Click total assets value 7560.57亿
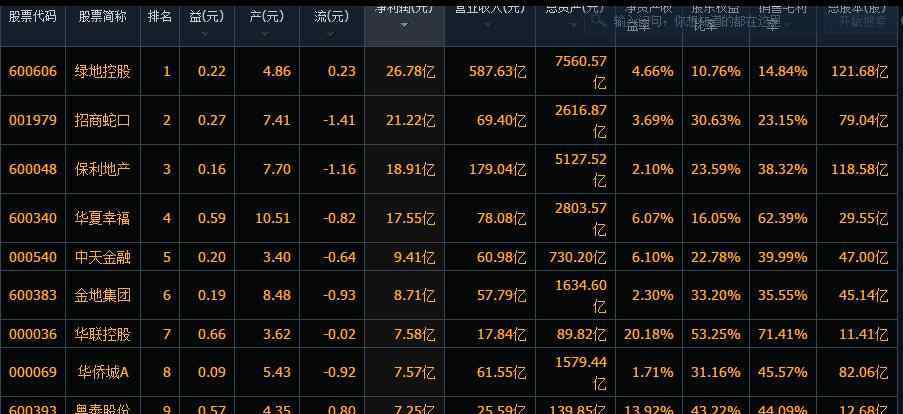Image resolution: width=903 pixels, height=414 pixels. (580, 72)
